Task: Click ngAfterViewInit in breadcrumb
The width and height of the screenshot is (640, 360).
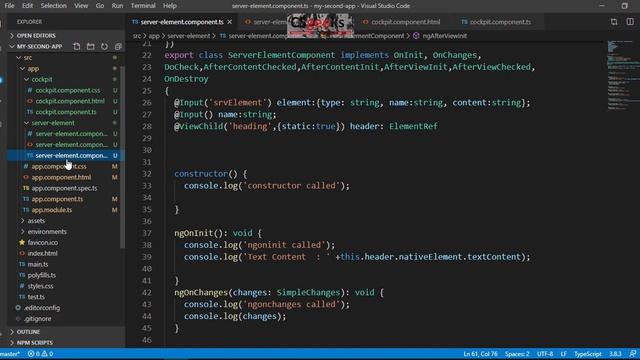Action: pos(444,36)
